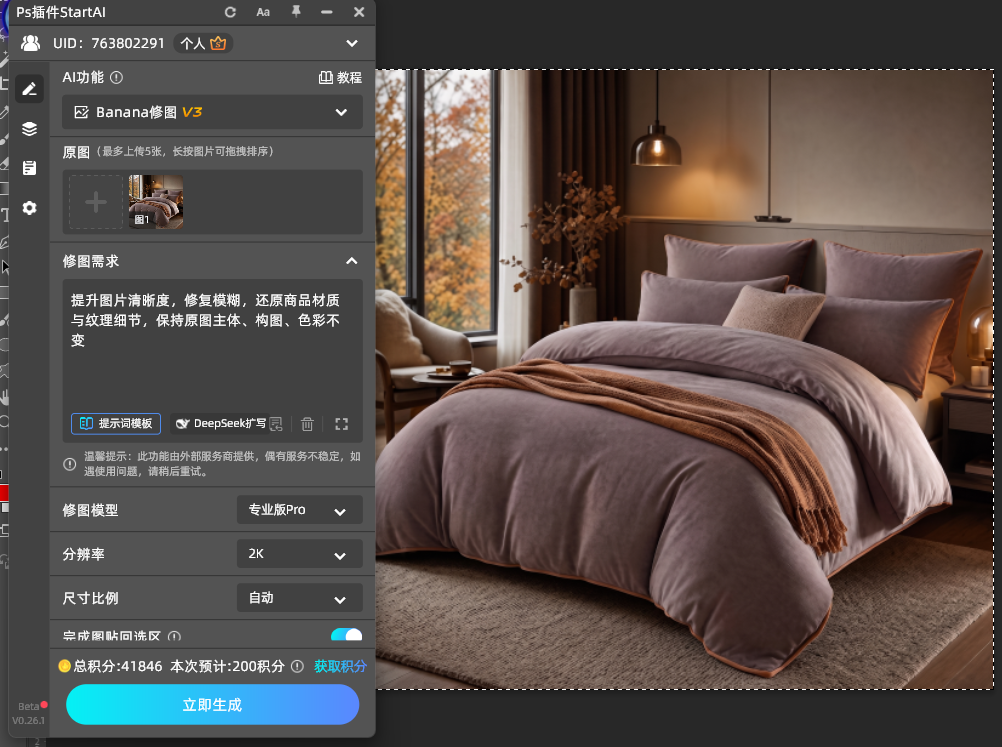Open the layers stack sidebar icon

tap(29, 128)
